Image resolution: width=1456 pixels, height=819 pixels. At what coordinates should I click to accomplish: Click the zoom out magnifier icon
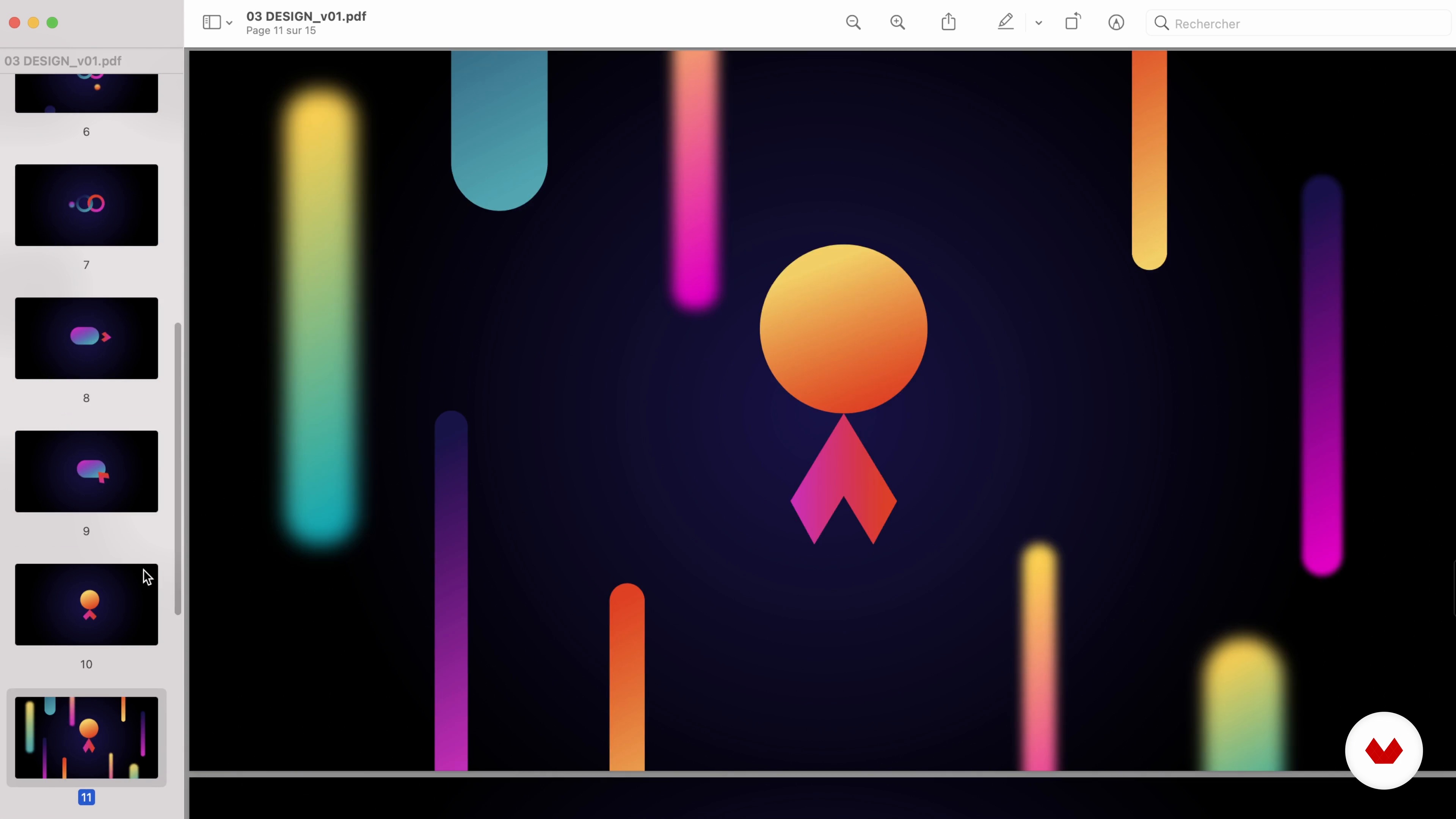click(x=853, y=23)
